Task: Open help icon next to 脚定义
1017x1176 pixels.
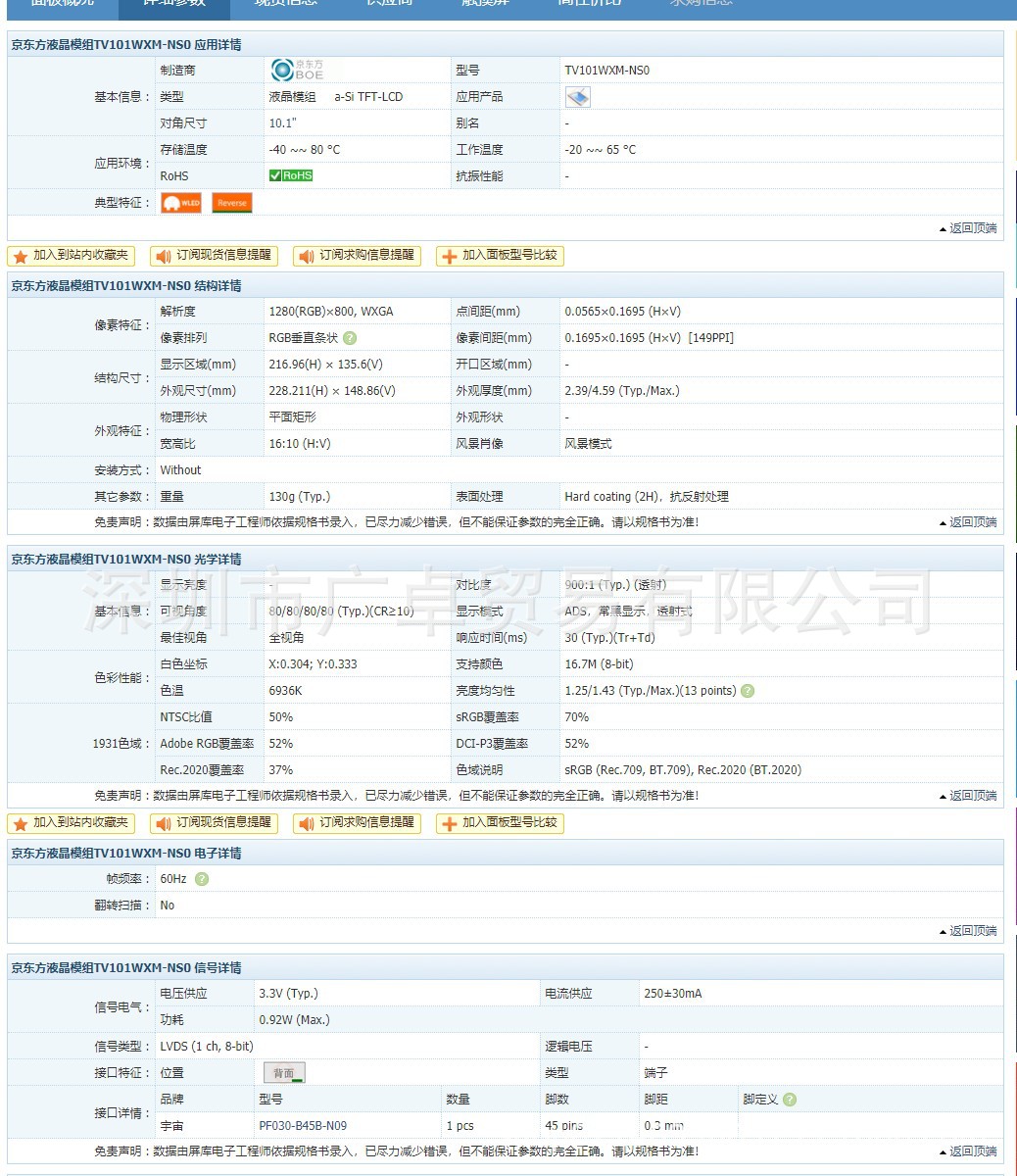Action: (790, 1100)
